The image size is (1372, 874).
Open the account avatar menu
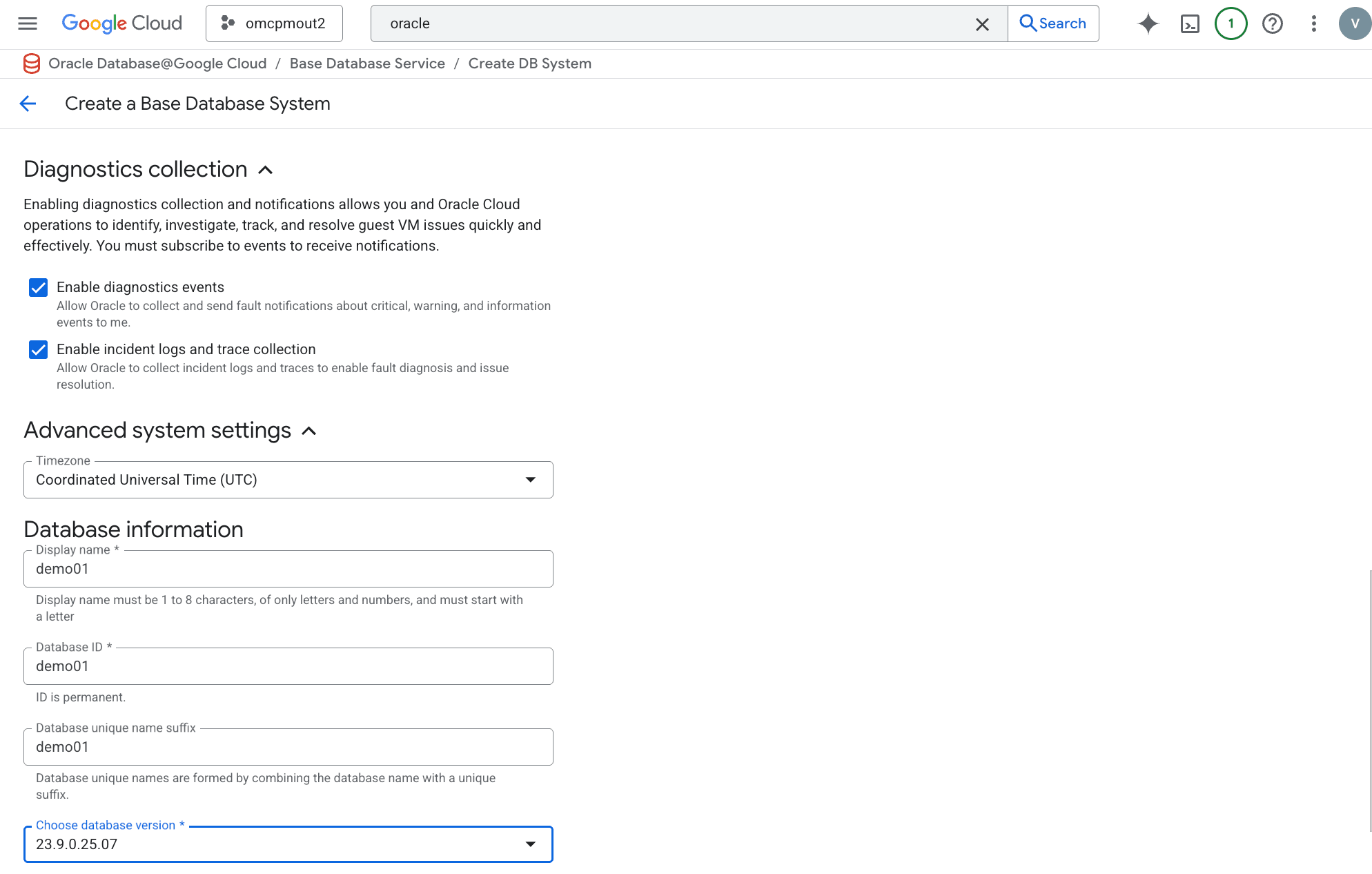[1354, 23]
